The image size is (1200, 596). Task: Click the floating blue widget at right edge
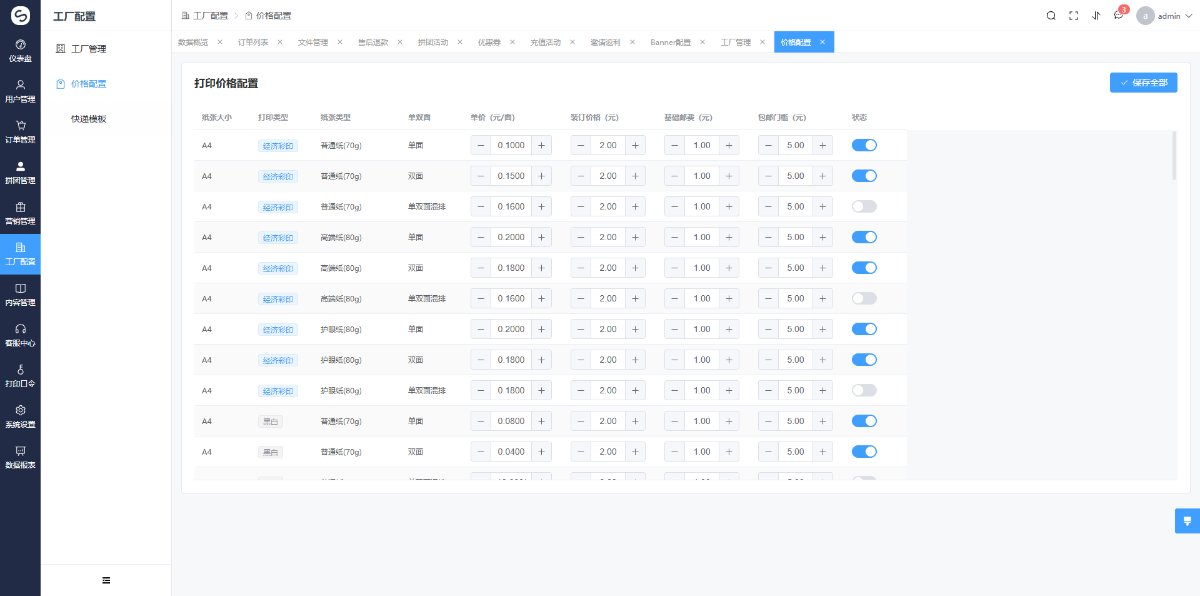click(x=1187, y=520)
